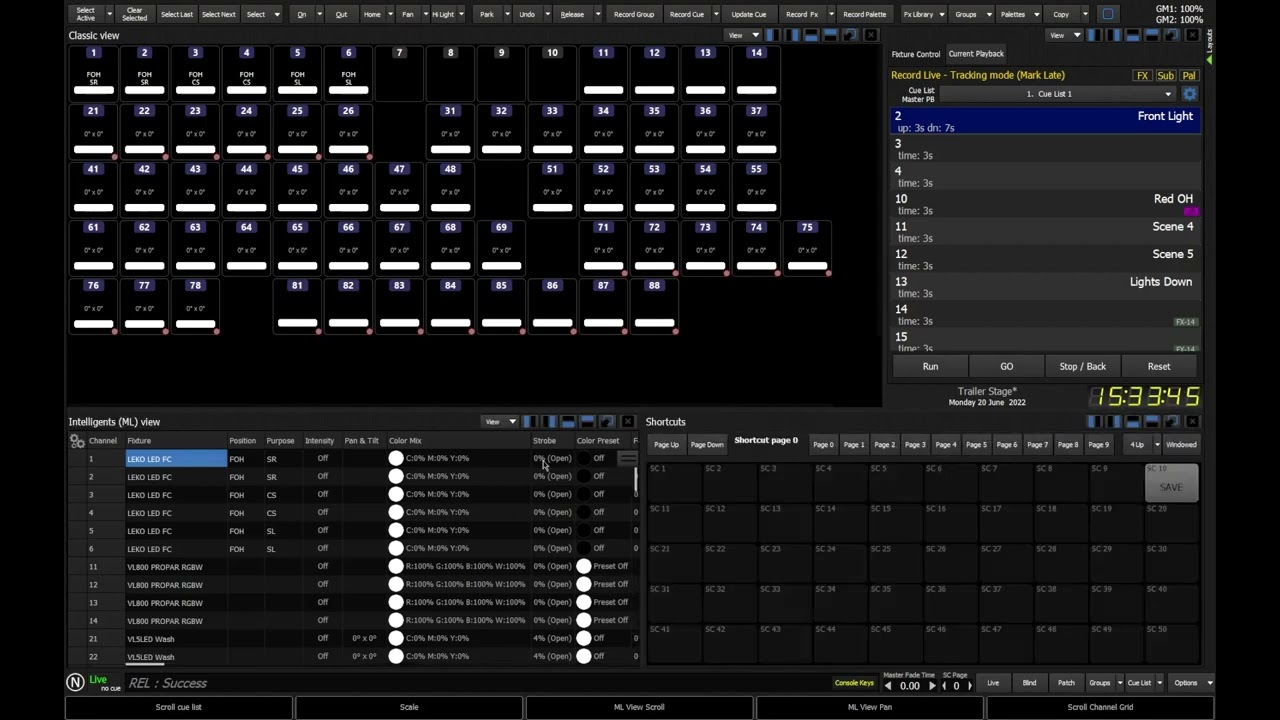Click the N logo icon at bottom left
Screen dimensions: 1280x720
tap(75, 683)
